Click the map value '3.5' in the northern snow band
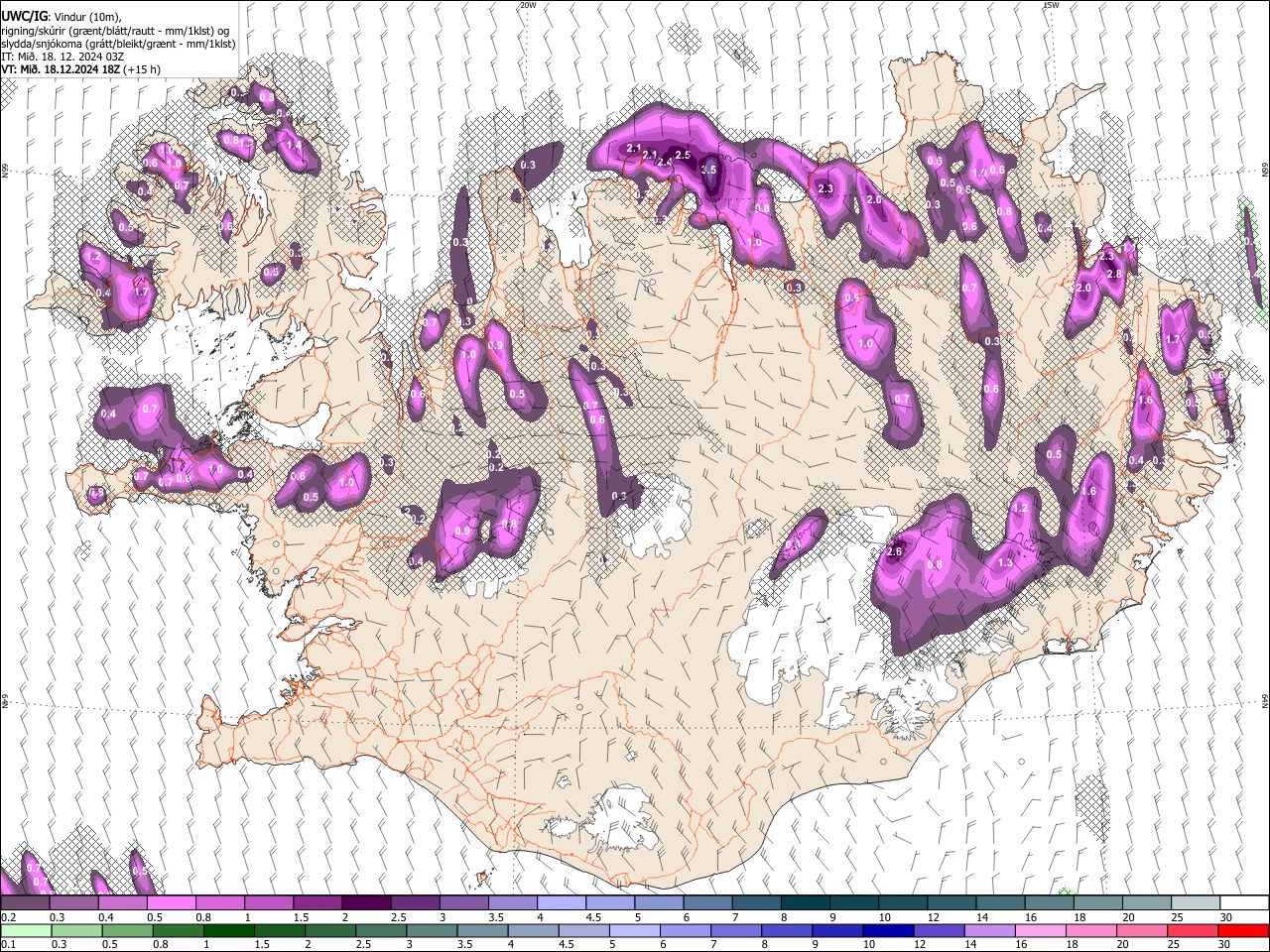1270x952 pixels. pyautogui.click(x=708, y=170)
